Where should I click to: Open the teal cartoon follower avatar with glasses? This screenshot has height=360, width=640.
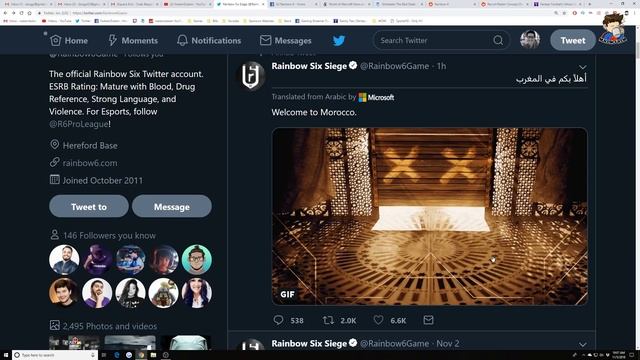(x=197, y=259)
